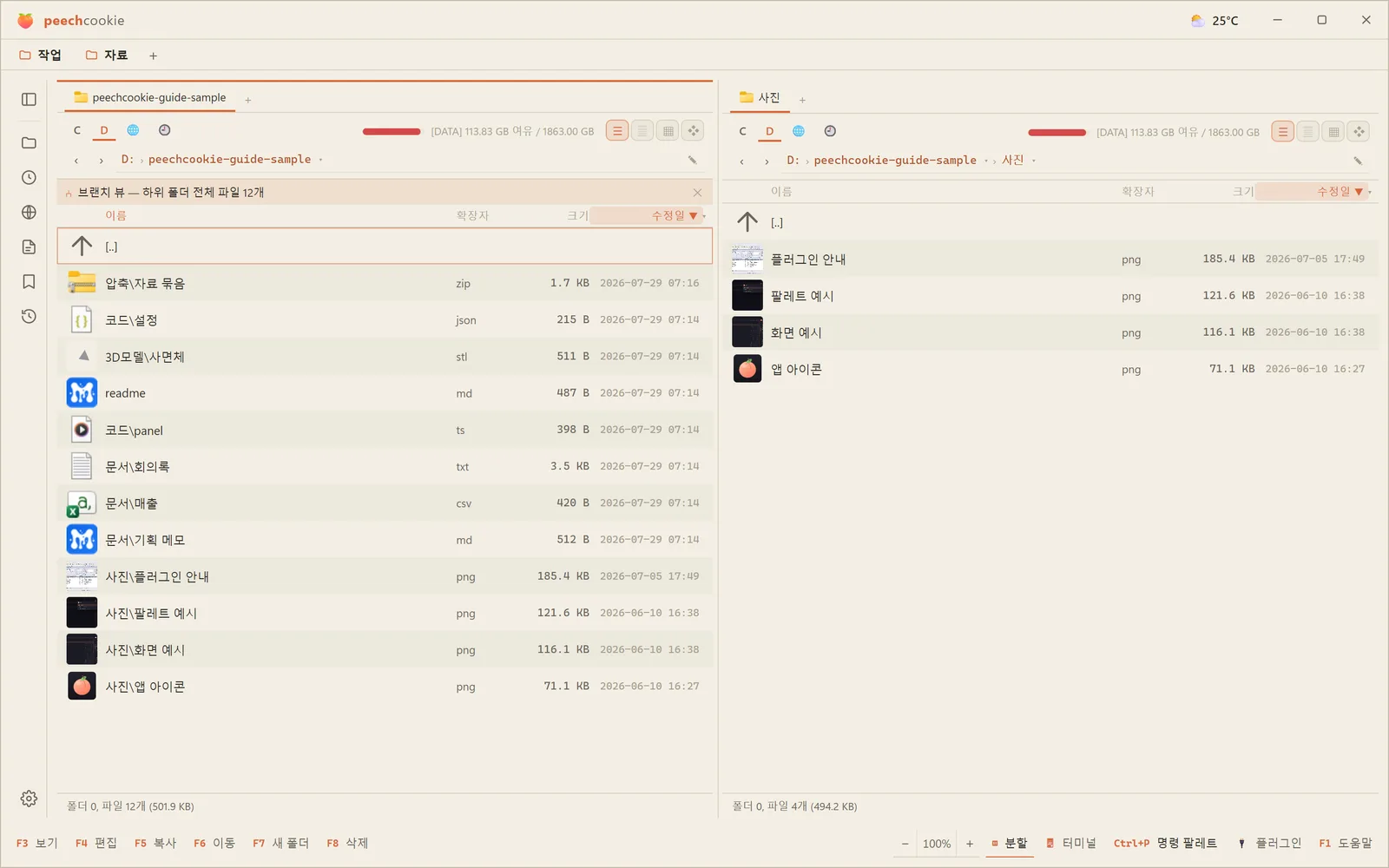The width and height of the screenshot is (1389, 868).
Task: Switch right pane to grid view
Action: [x=1333, y=132]
